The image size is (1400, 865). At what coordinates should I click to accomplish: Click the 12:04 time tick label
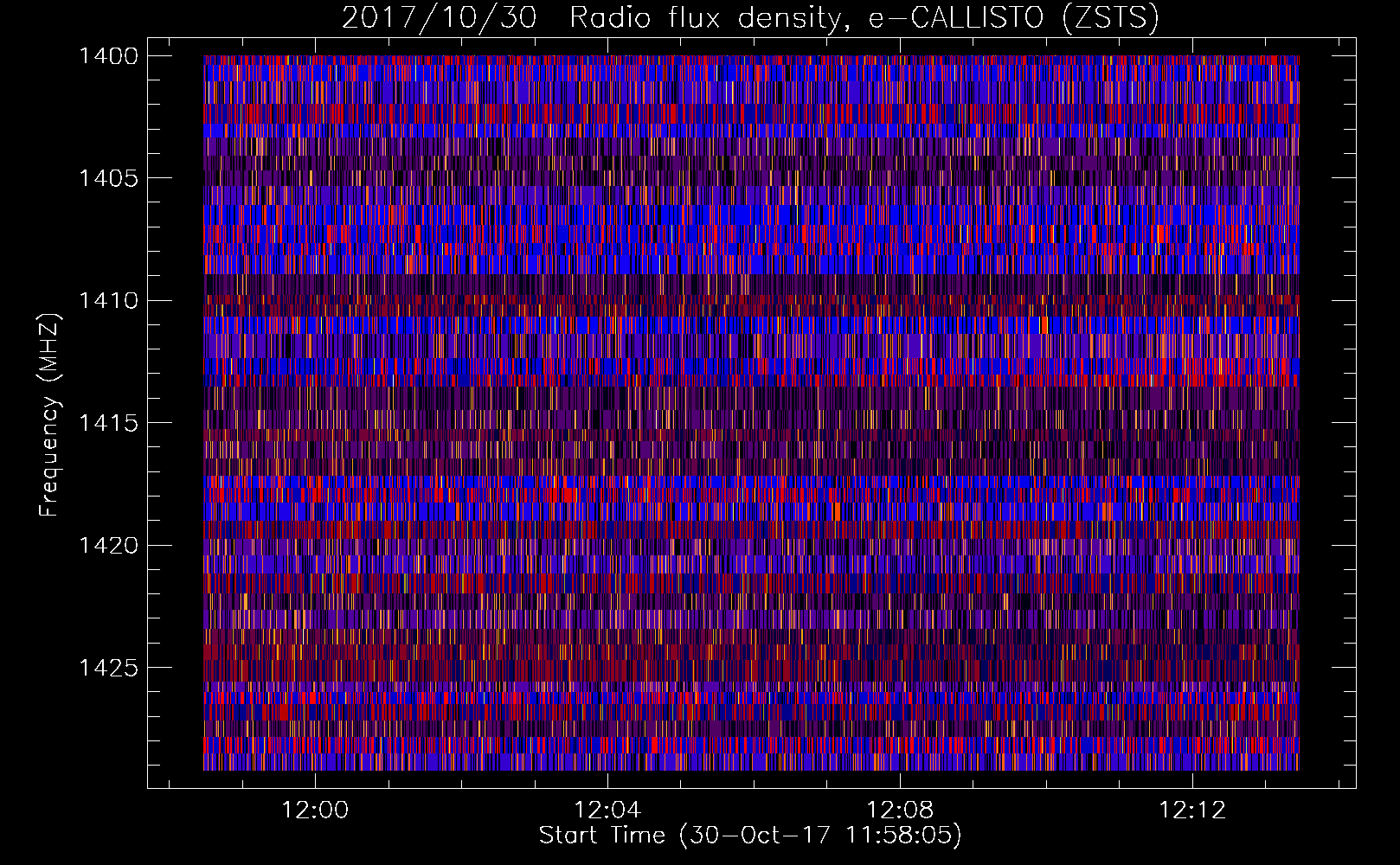pyautogui.click(x=607, y=811)
